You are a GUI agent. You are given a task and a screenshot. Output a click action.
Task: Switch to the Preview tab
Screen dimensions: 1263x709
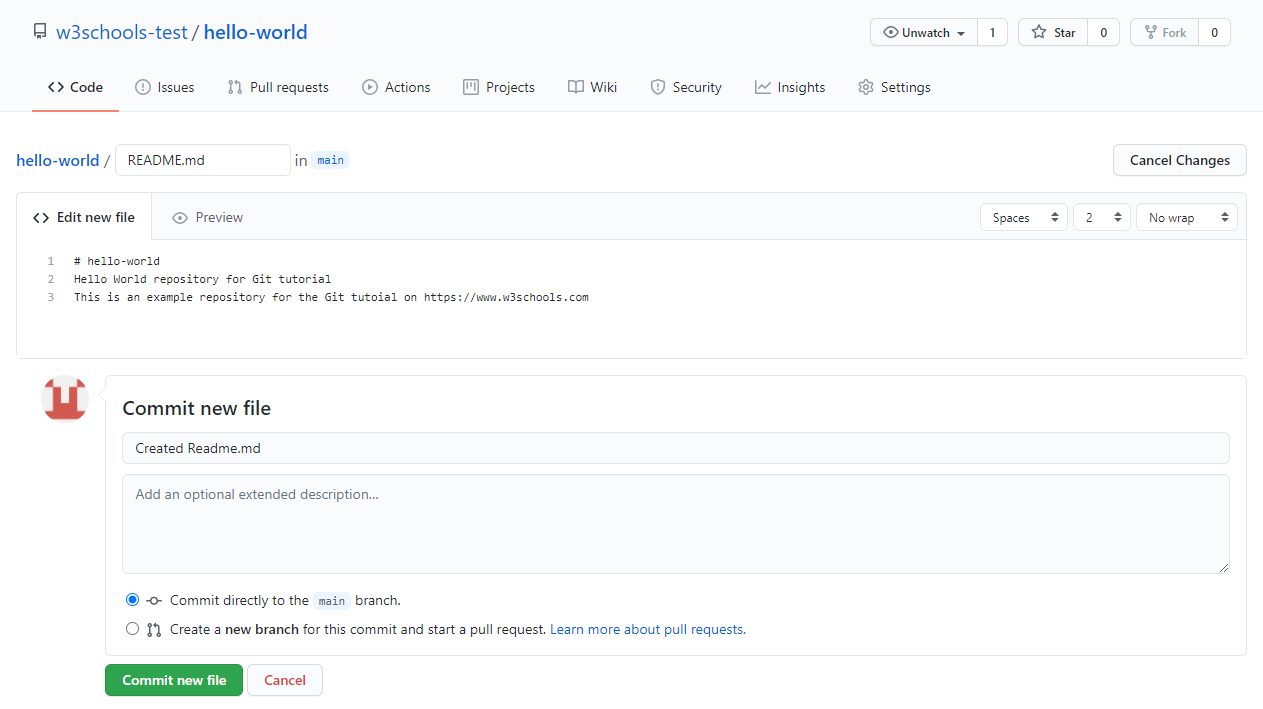coord(207,217)
